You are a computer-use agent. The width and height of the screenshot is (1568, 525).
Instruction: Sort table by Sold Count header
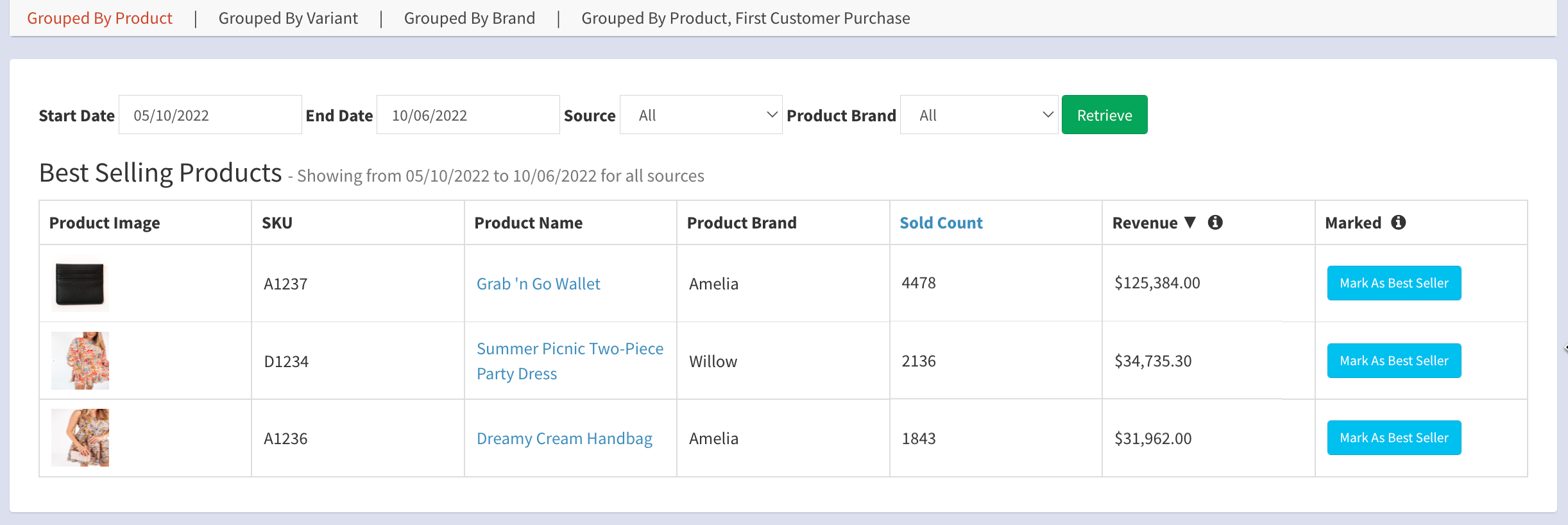pyautogui.click(x=941, y=223)
